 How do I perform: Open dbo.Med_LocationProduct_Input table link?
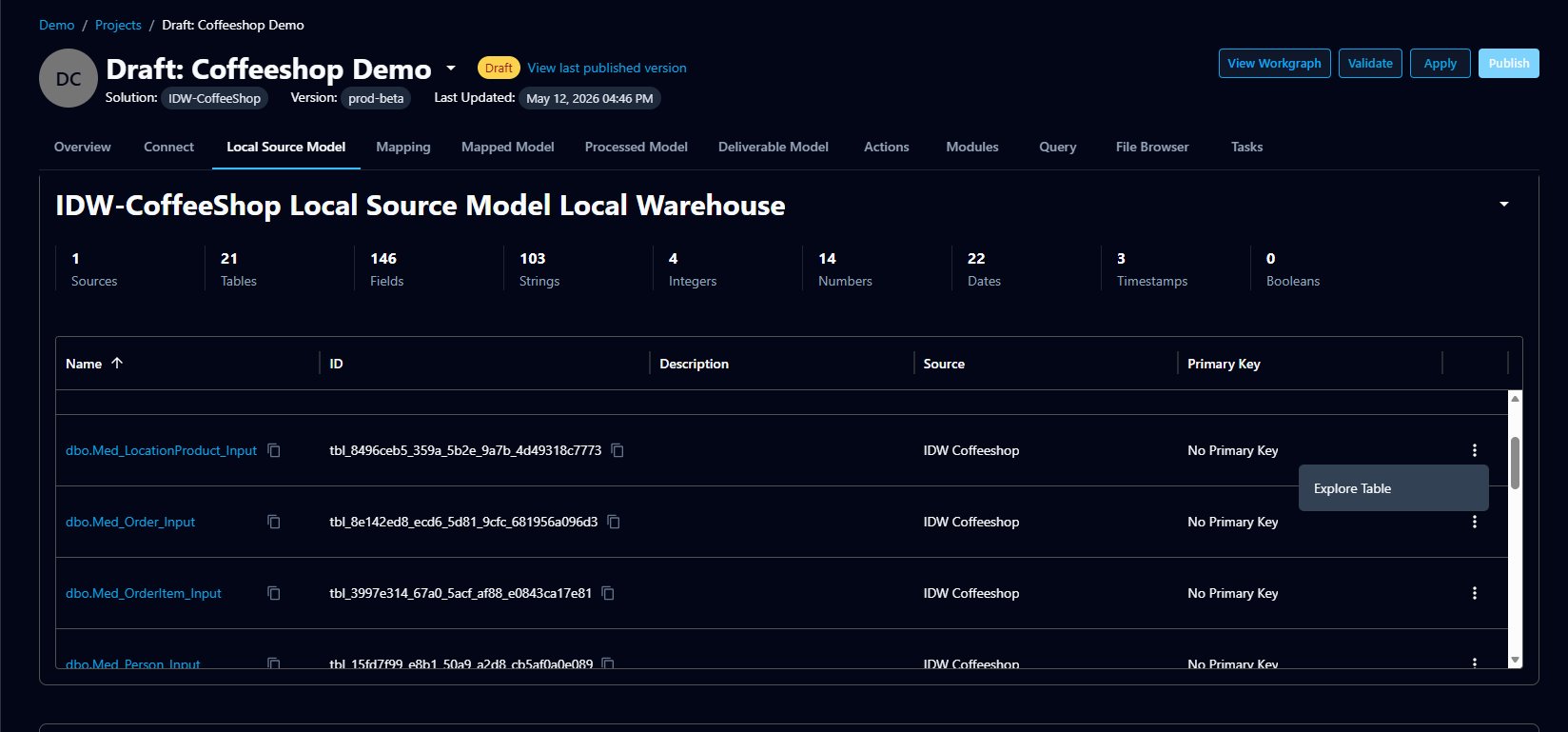tap(161, 450)
